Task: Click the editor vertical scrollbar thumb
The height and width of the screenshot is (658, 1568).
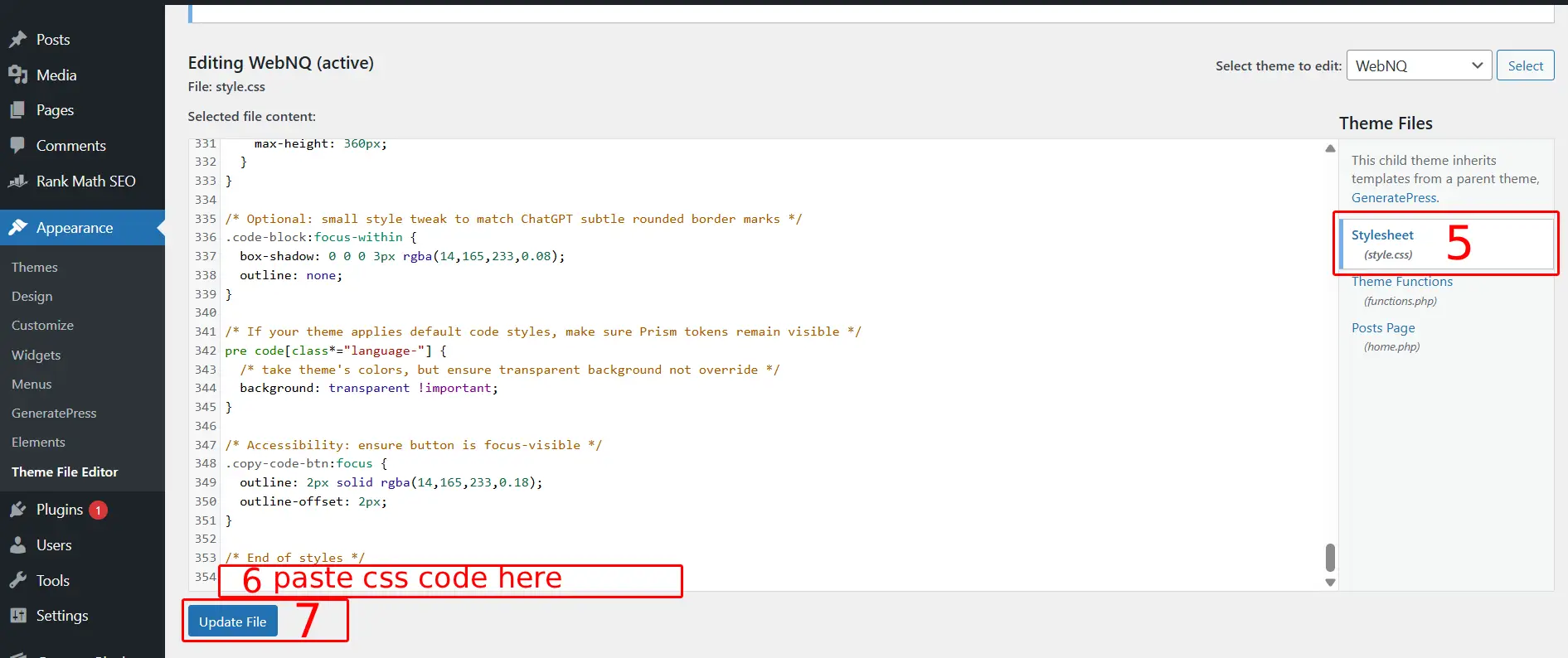Action: (x=1330, y=558)
